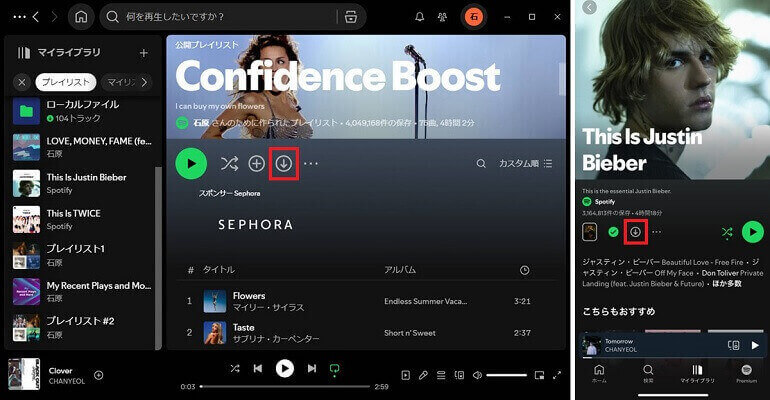
Task: Create new item with library plus button
Action: tap(143, 53)
